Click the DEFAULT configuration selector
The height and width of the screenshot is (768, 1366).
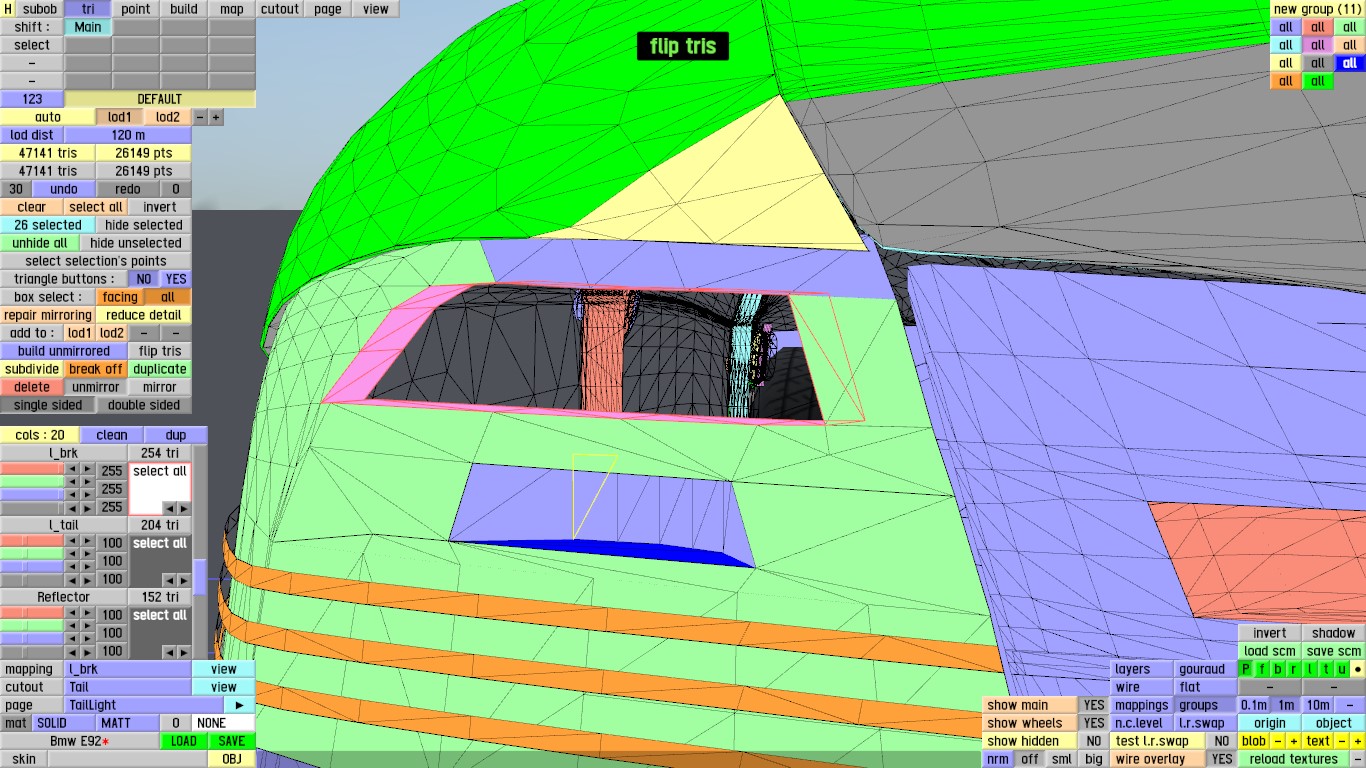point(160,99)
